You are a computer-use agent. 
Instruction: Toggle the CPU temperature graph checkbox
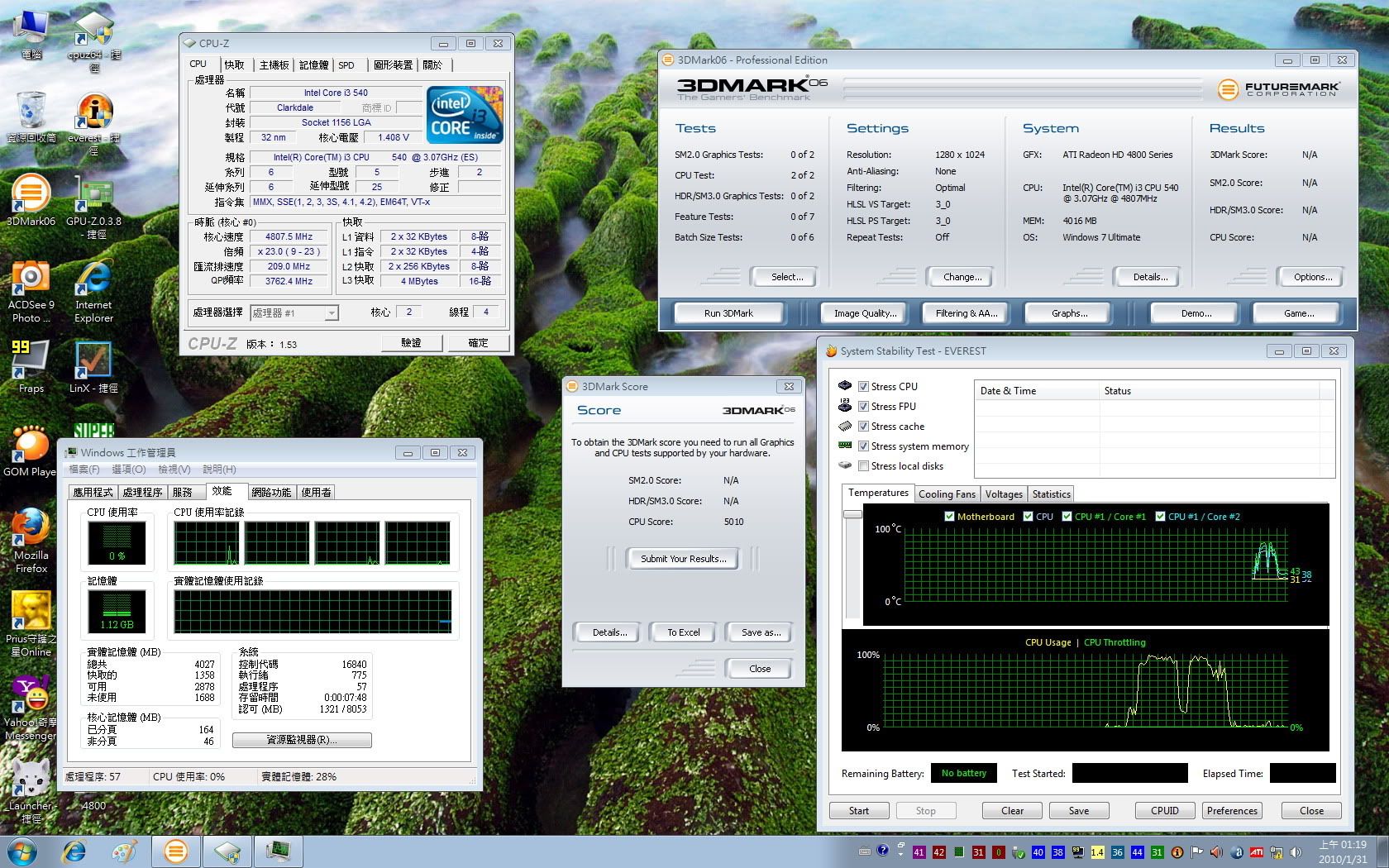[x=1028, y=516]
